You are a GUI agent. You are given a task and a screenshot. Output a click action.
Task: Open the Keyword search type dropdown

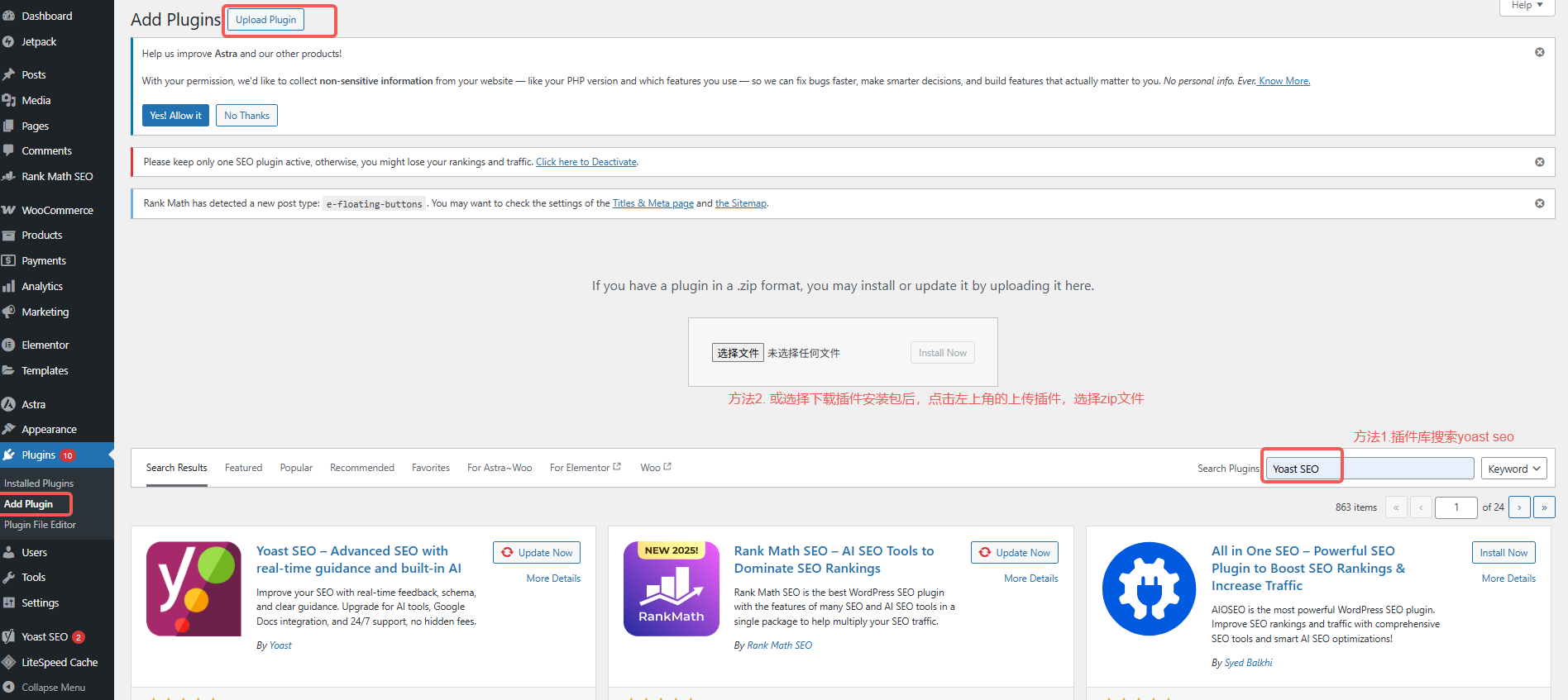pos(1513,469)
